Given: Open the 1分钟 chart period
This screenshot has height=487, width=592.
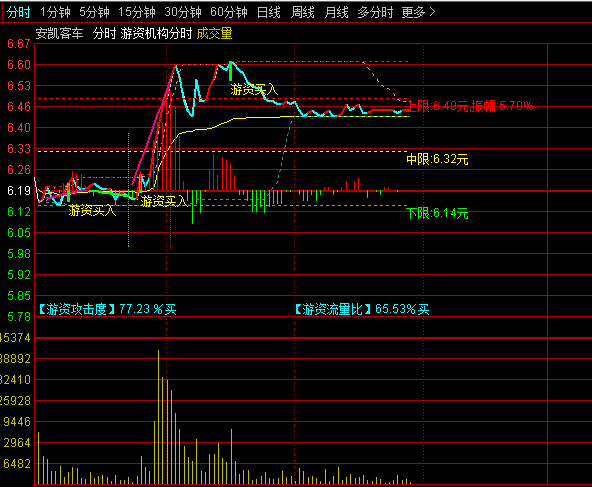Looking at the screenshot, I should coord(55,12).
